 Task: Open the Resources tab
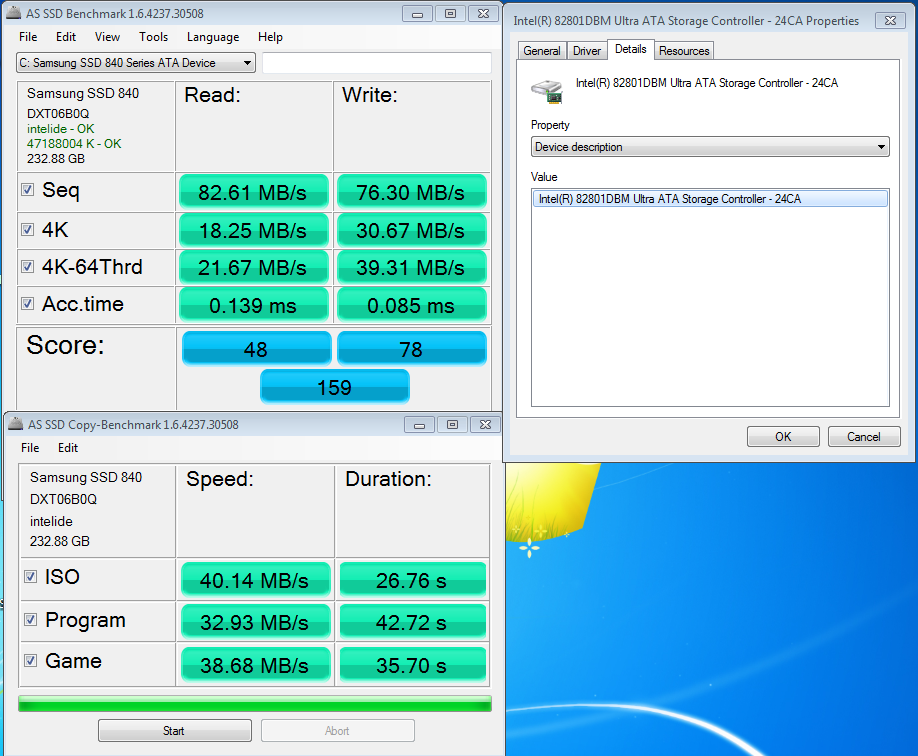click(684, 51)
